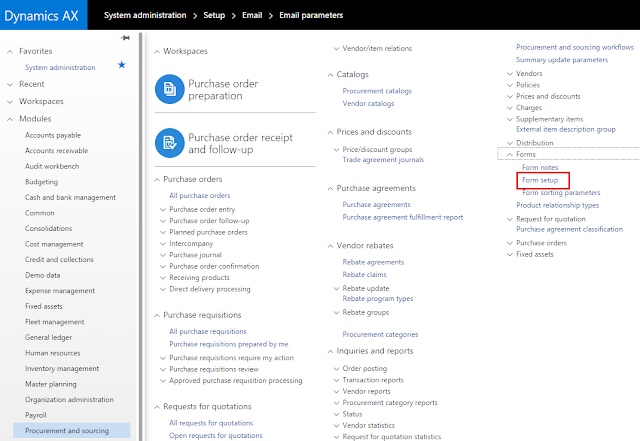The width and height of the screenshot is (640, 441).
Task: Open the Purchase order preparation workspace icon
Action: [170, 89]
